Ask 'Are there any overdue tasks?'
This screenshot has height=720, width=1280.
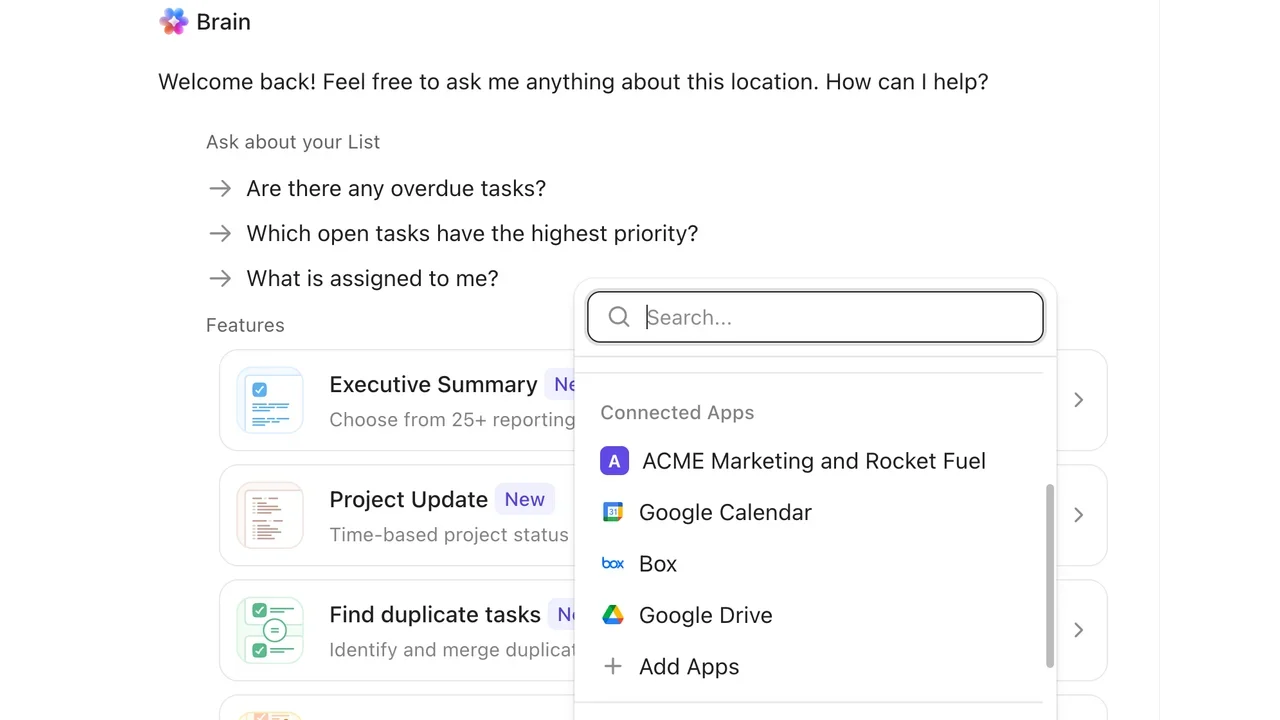pos(396,188)
